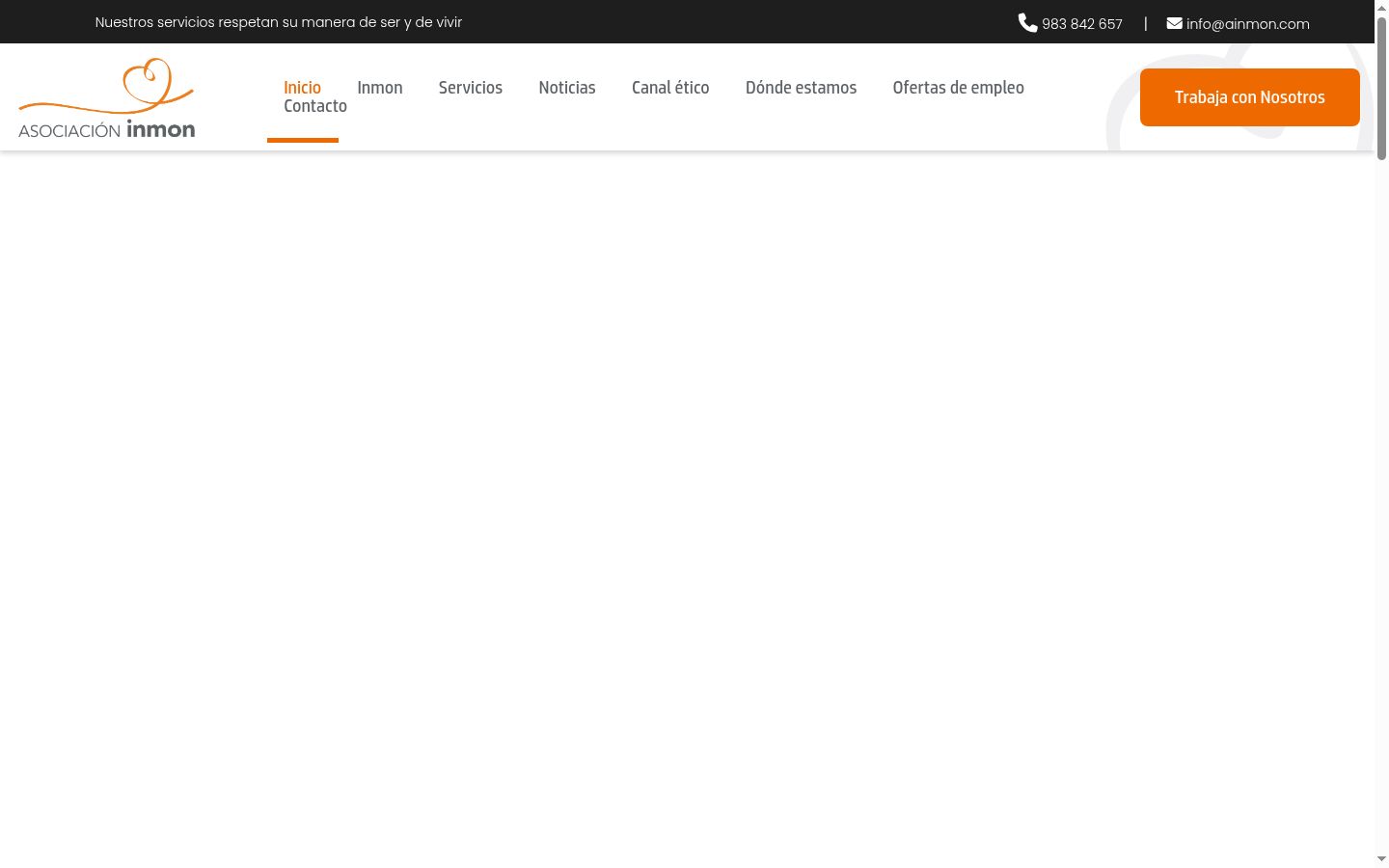Go to the Inicio menu item
This screenshot has width=1389, height=868.
[302, 88]
